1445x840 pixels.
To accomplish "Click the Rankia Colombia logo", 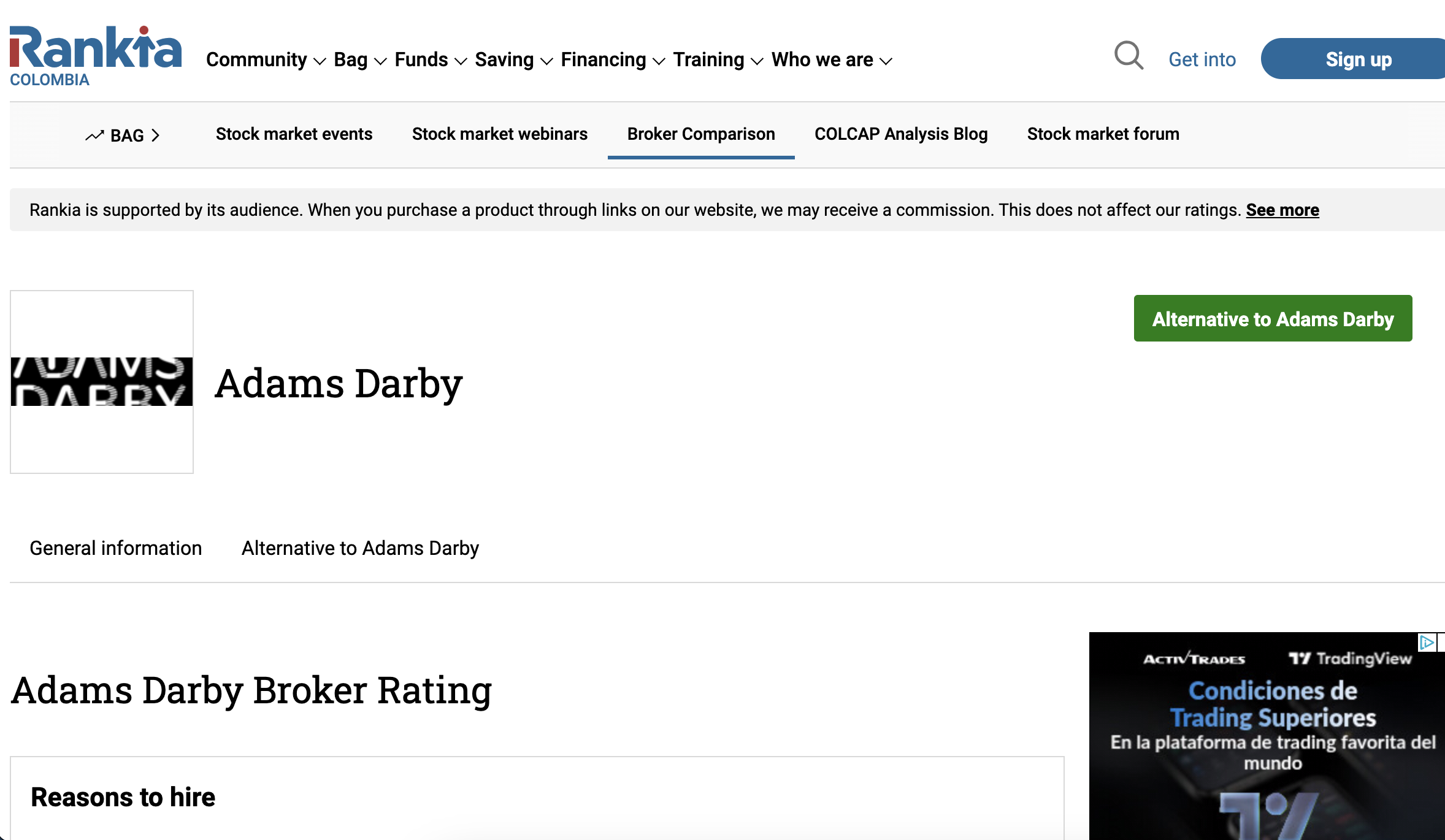I will click(96, 56).
